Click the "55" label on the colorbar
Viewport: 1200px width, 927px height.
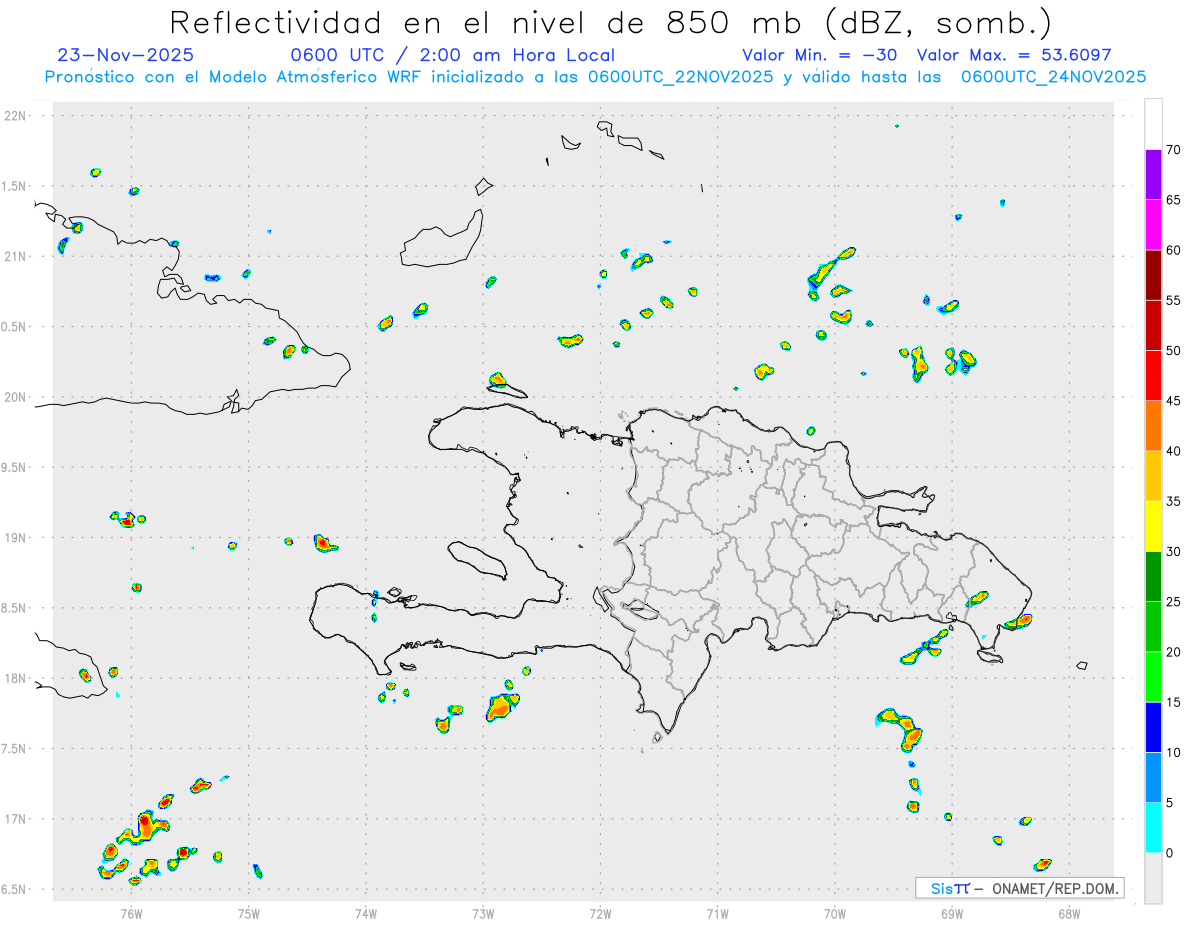tap(1174, 301)
